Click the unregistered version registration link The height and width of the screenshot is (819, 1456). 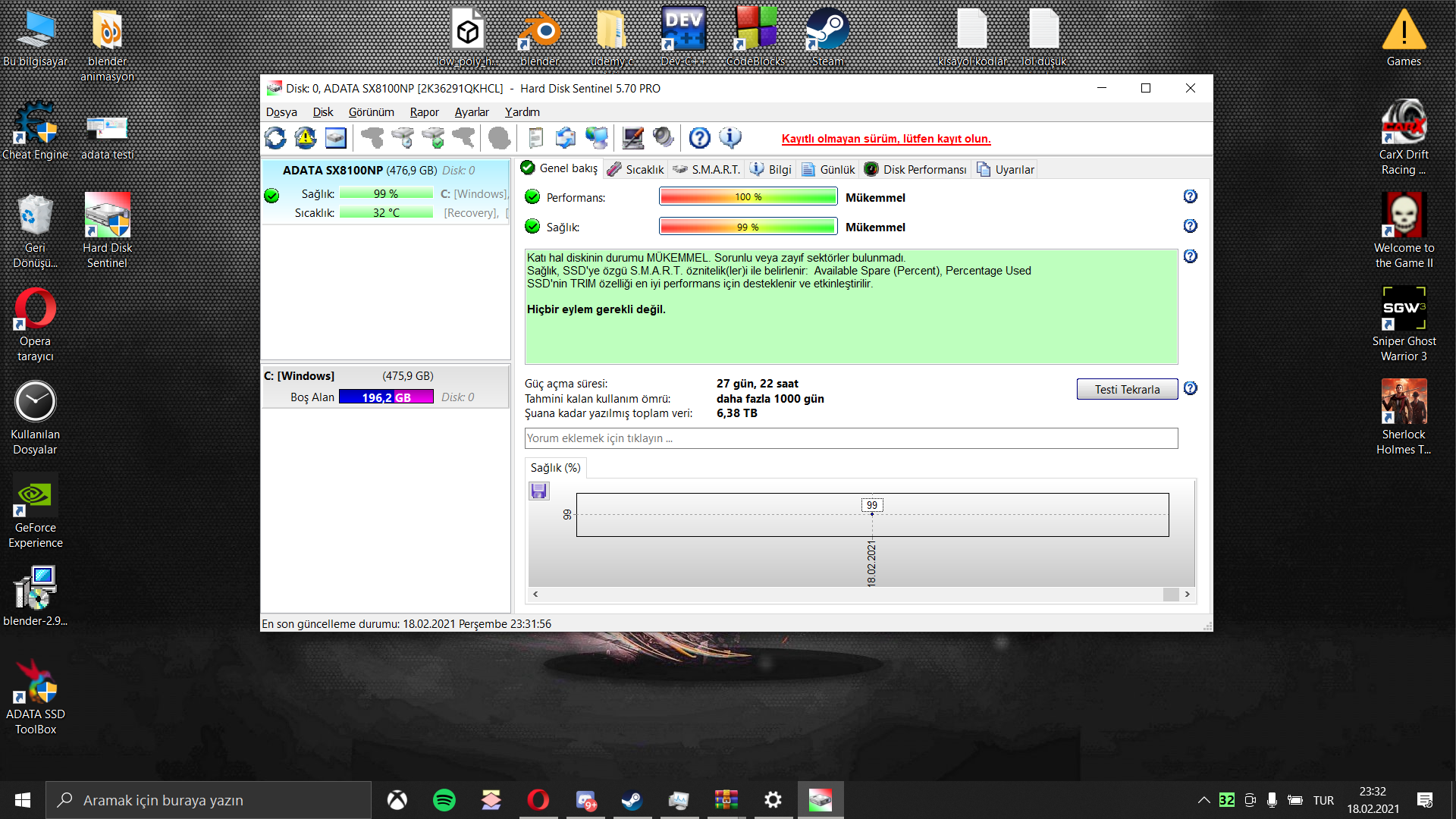pos(886,139)
